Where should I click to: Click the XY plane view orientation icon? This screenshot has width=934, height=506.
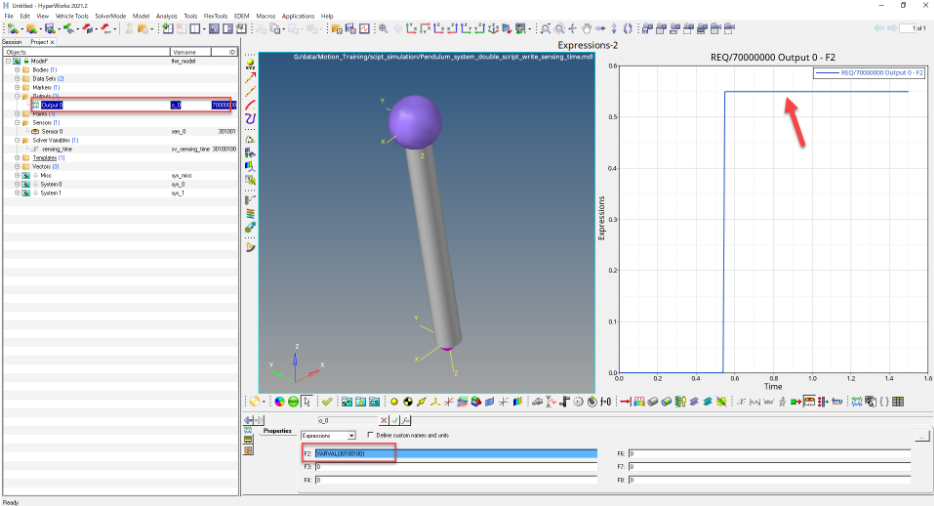(412, 29)
